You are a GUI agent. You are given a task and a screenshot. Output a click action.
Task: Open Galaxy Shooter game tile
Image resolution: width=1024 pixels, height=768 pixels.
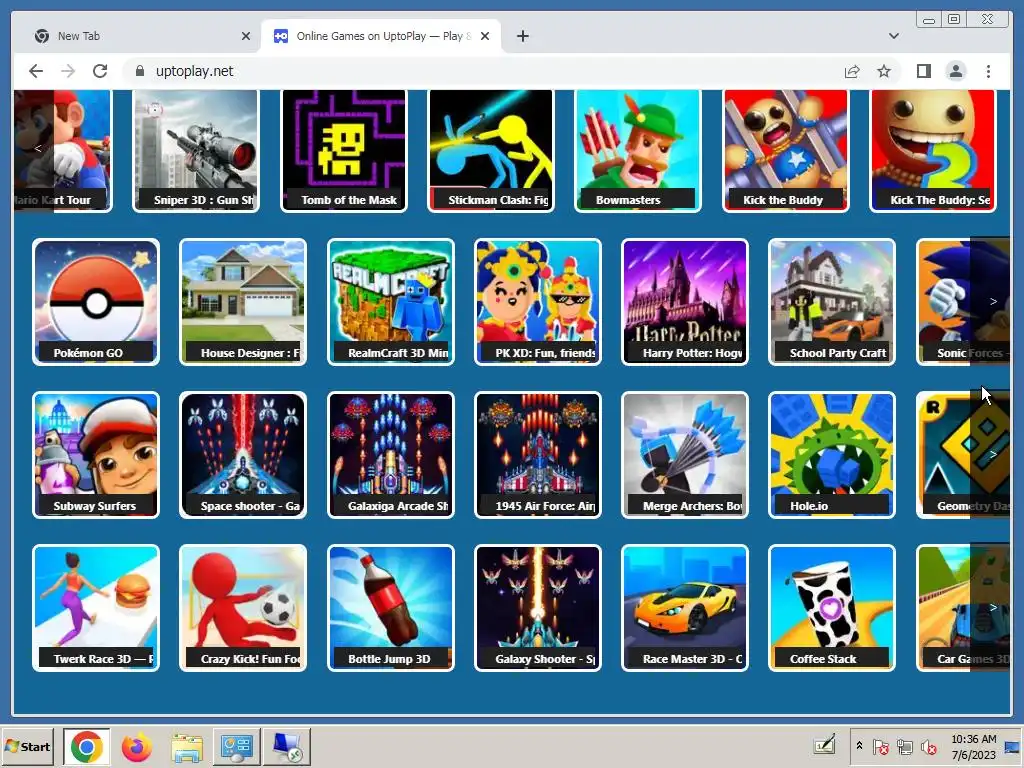(x=537, y=608)
